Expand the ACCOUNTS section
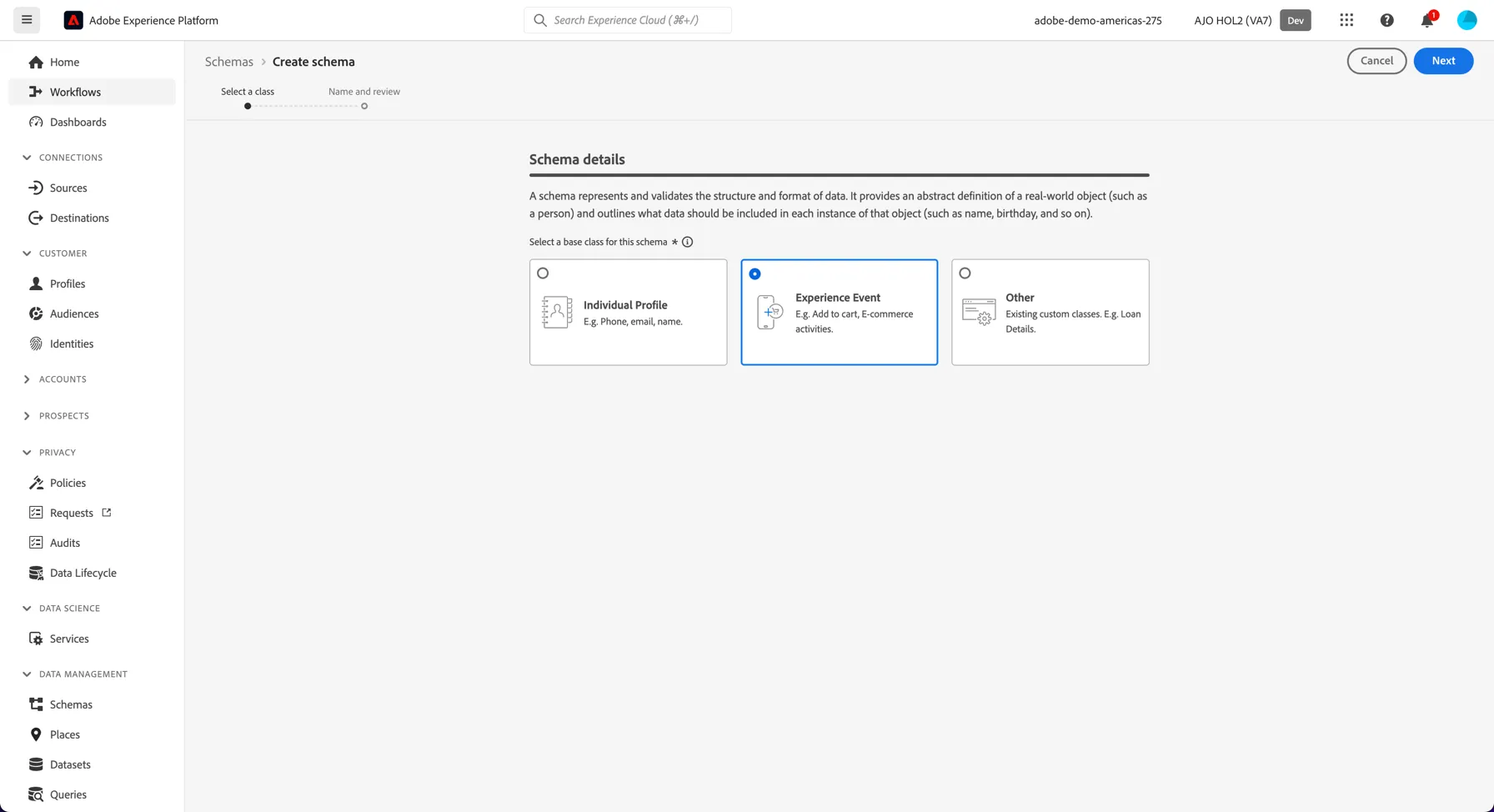This screenshot has width=1494, height=812. click(x=27, y=379)
